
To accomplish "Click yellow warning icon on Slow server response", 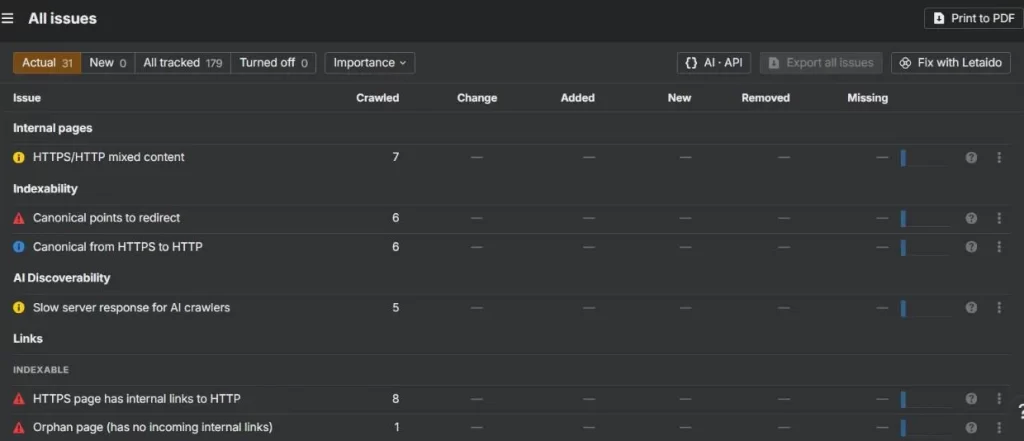I will coord(19,308).
